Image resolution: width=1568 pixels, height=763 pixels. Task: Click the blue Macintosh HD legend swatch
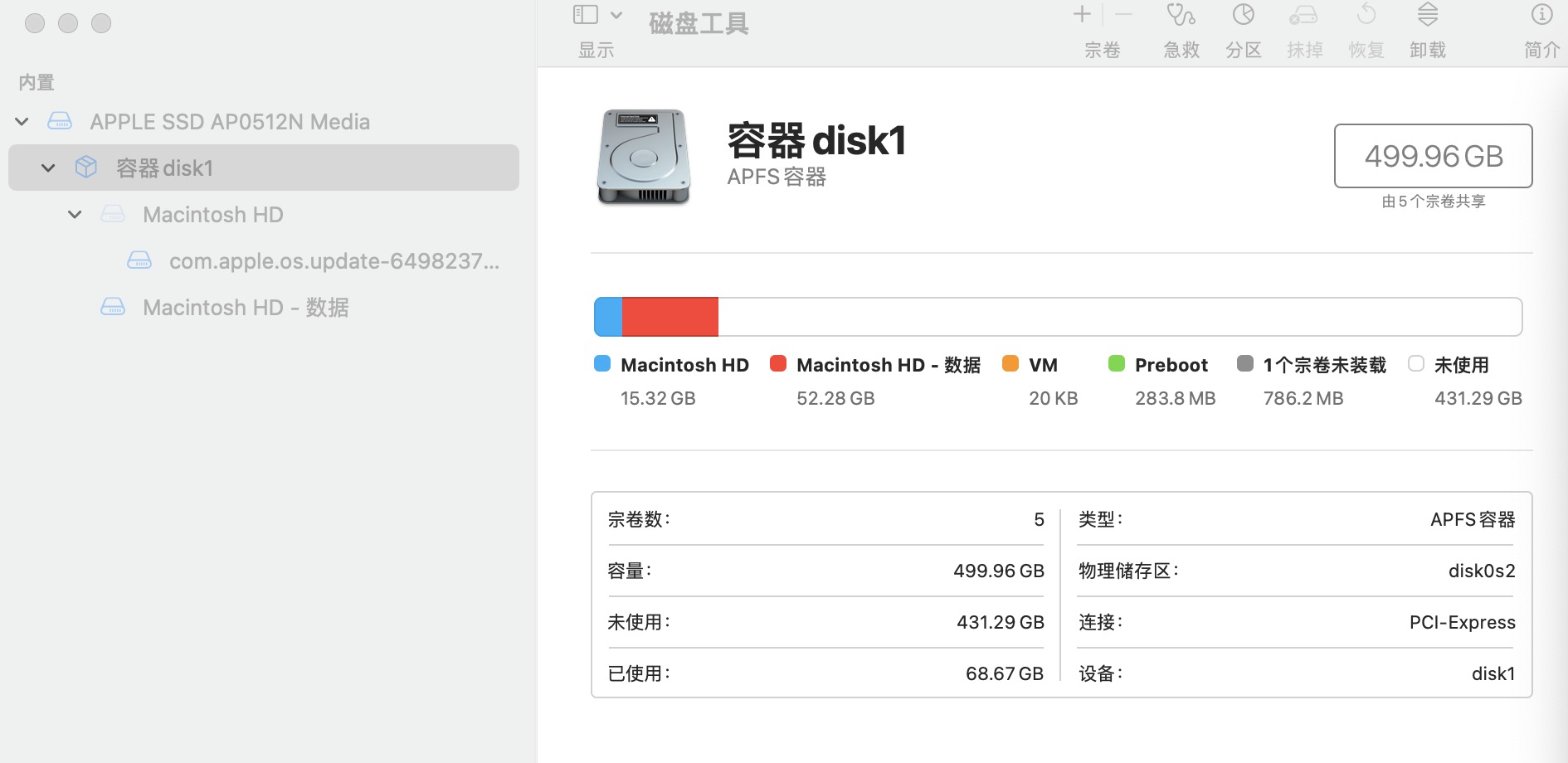coord(602,364)
